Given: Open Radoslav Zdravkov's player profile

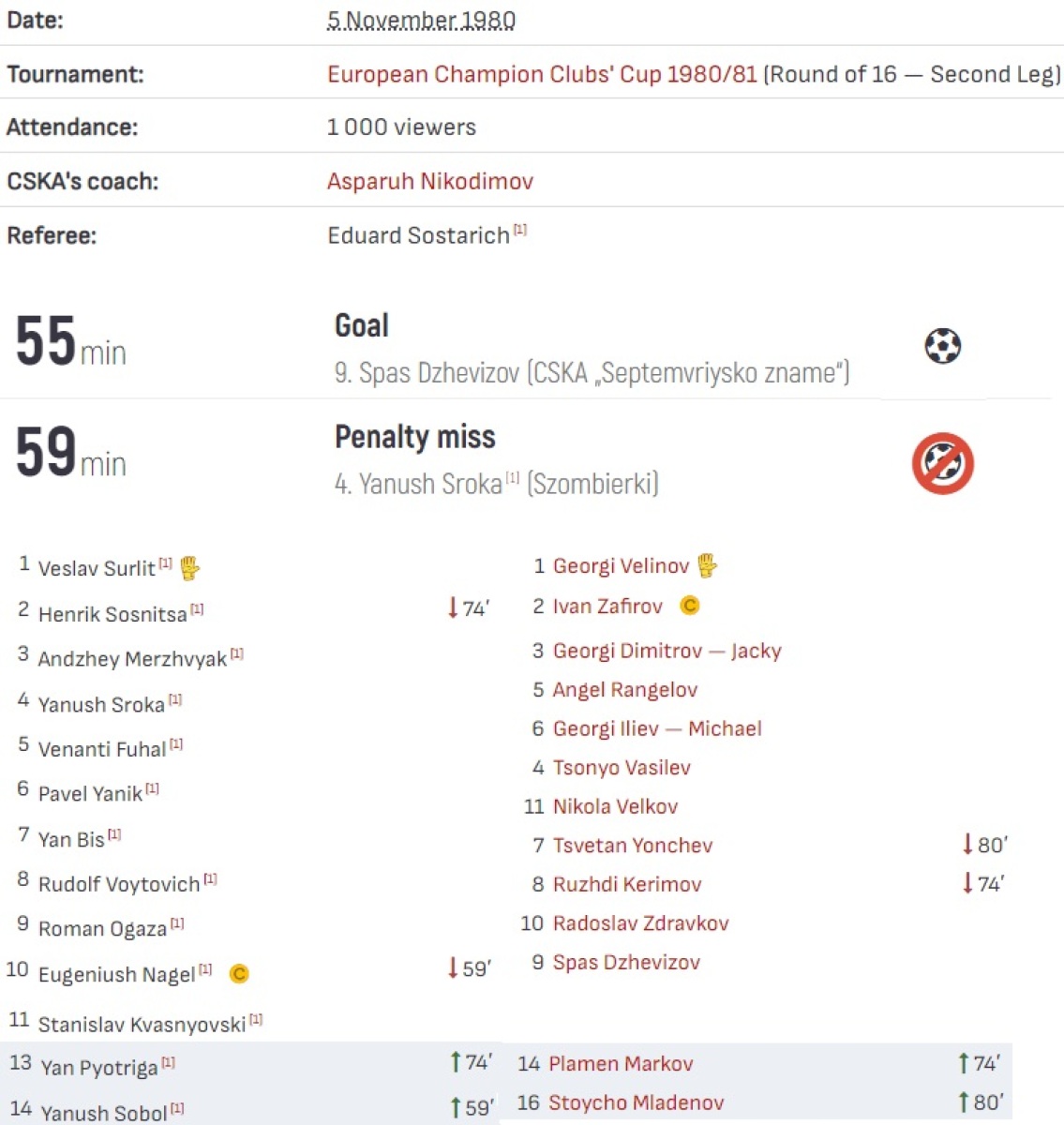Looking at the screenshot, I should pos(640,923).
